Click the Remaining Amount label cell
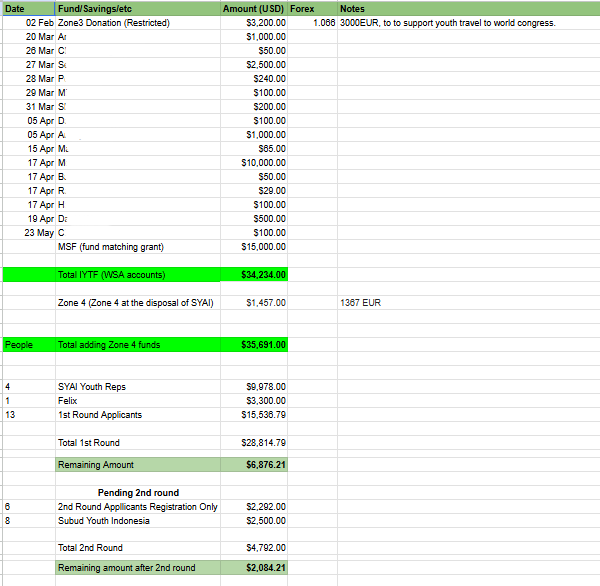The width and height of the screenshot is (600, 586). 138,465
